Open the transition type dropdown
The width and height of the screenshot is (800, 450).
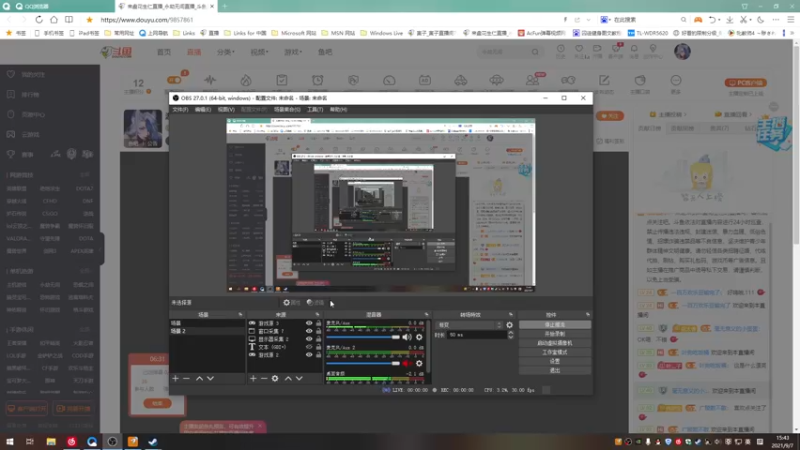pyautogui.click(x=469, y=325)
